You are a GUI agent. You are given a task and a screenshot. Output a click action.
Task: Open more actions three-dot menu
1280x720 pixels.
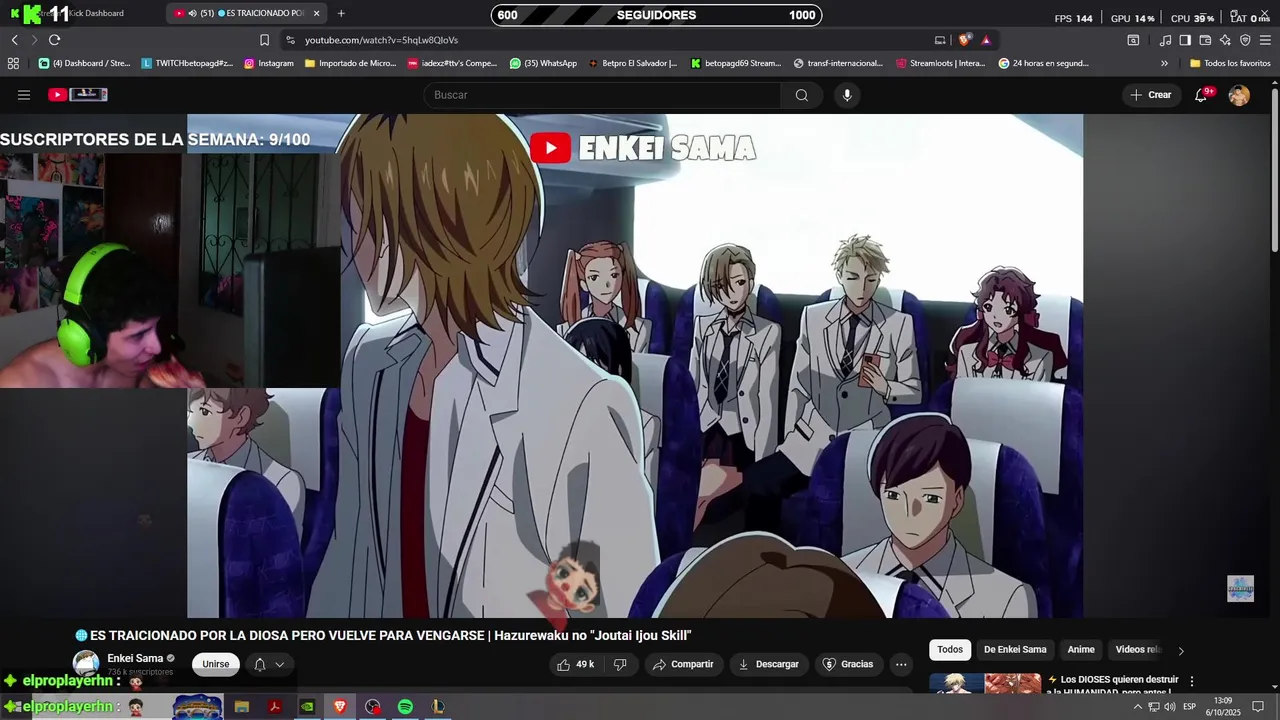pyautogui.click(x=901, y=664)
